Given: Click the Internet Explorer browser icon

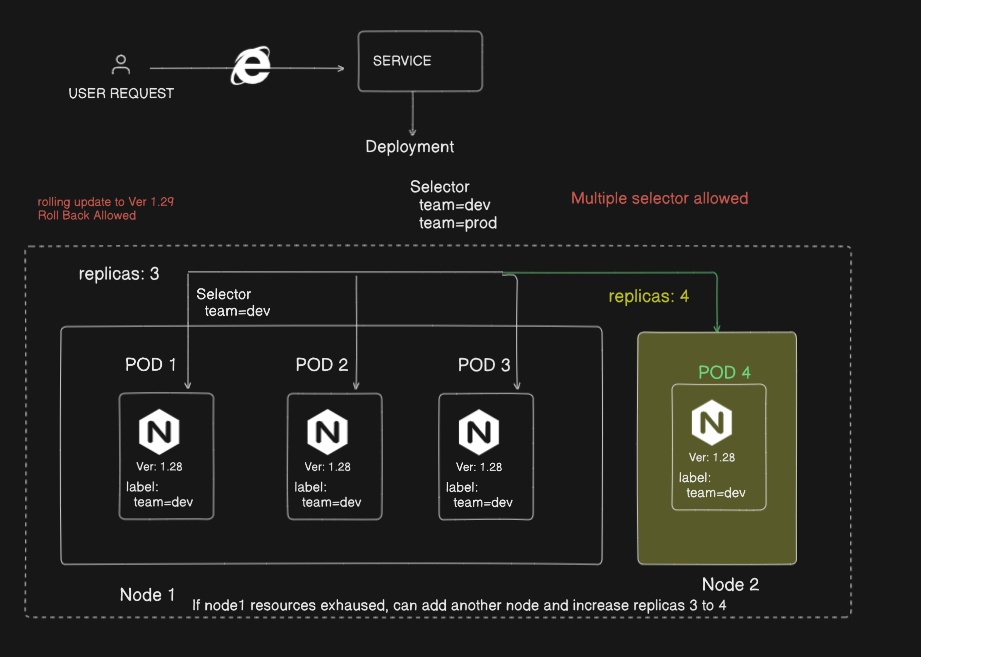Looking at the screenshot, I should tap(251, 67).
